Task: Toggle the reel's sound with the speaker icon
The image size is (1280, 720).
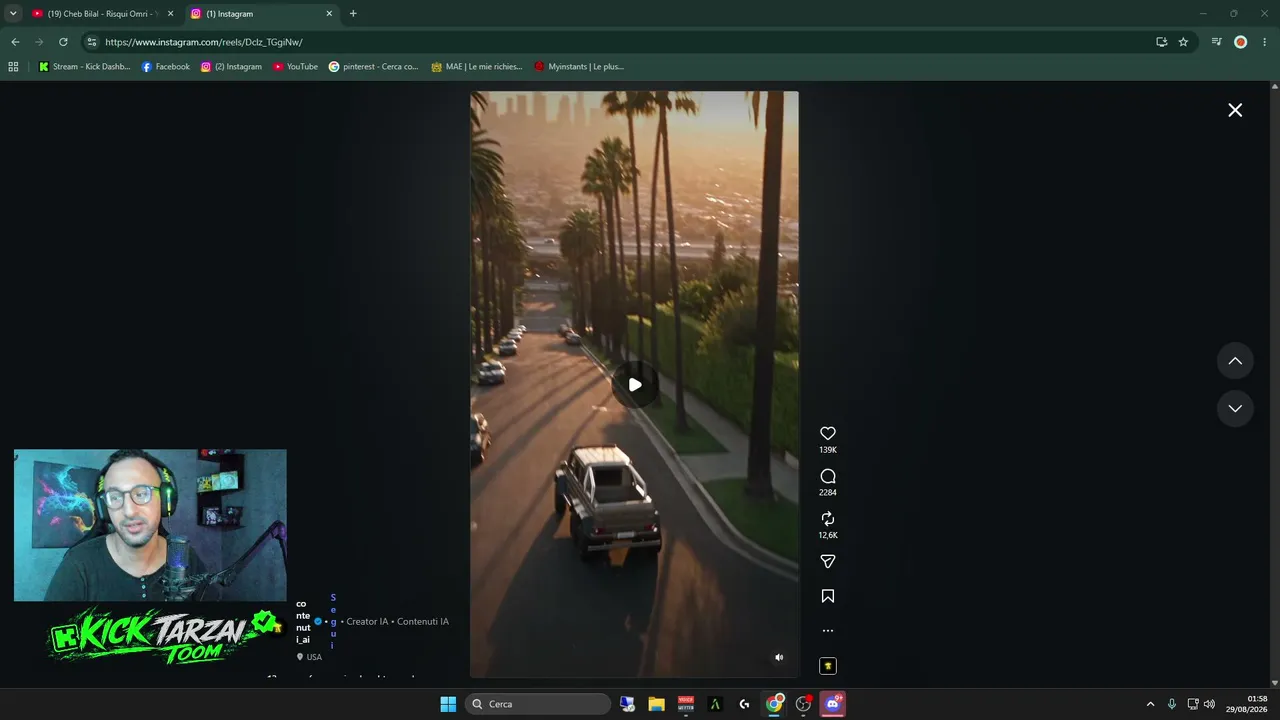Action: (x=779, y=657)
